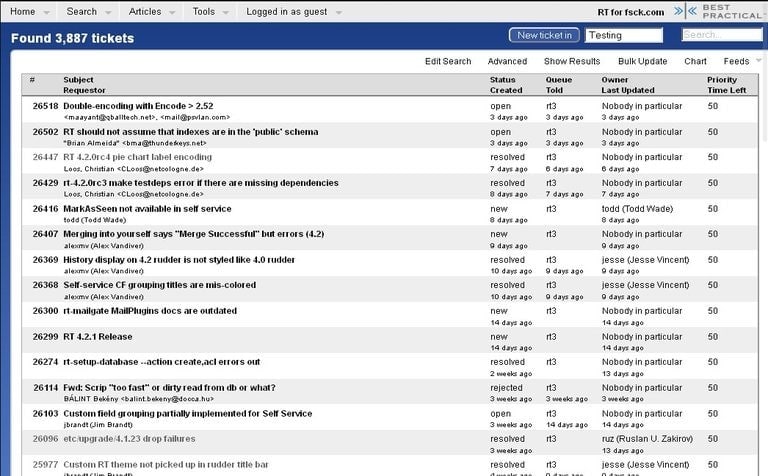Open RT 4.2.0rc4 pie chart label encoding

point(138,157)
